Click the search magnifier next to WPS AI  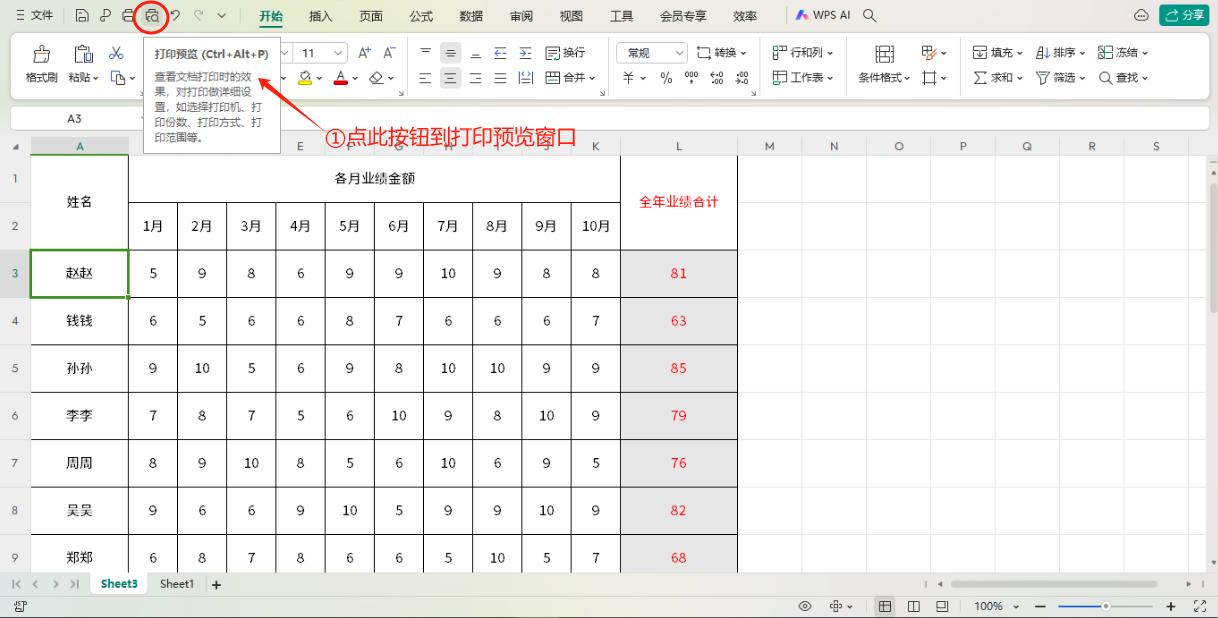tap(870, 16)
